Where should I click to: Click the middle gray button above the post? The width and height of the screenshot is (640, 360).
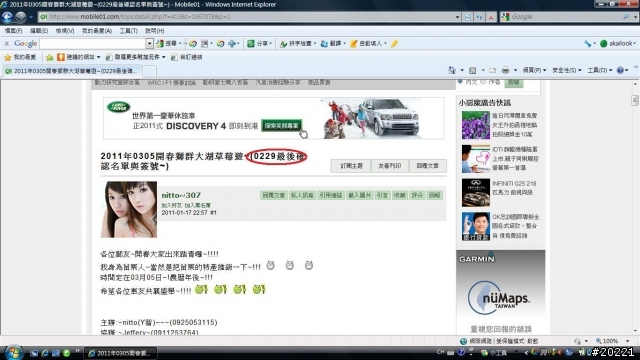(389, 166)
